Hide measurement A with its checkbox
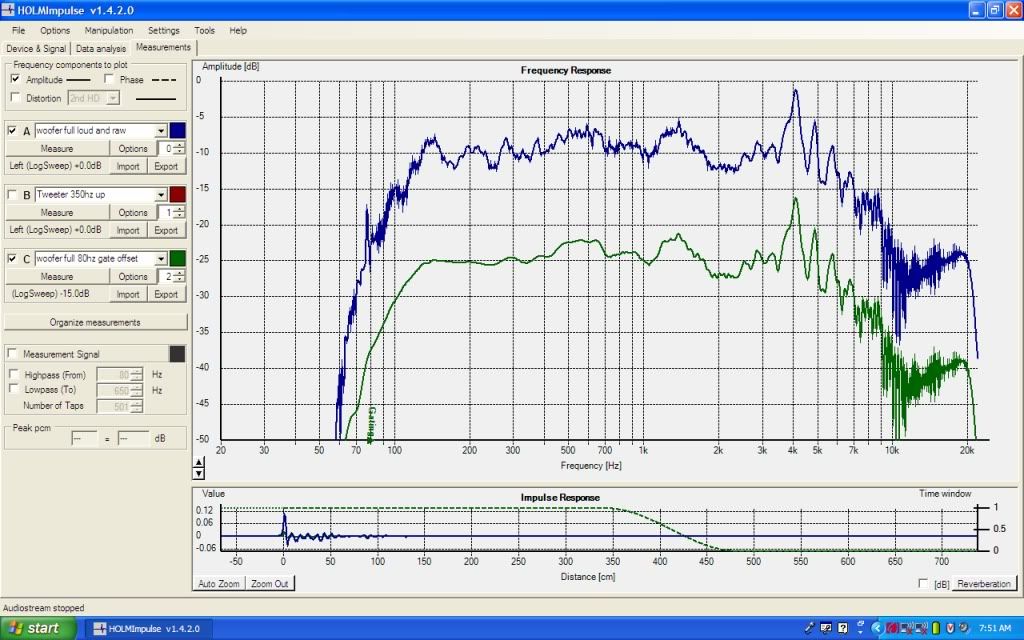The image size is (1024, 640). point(12,131)
